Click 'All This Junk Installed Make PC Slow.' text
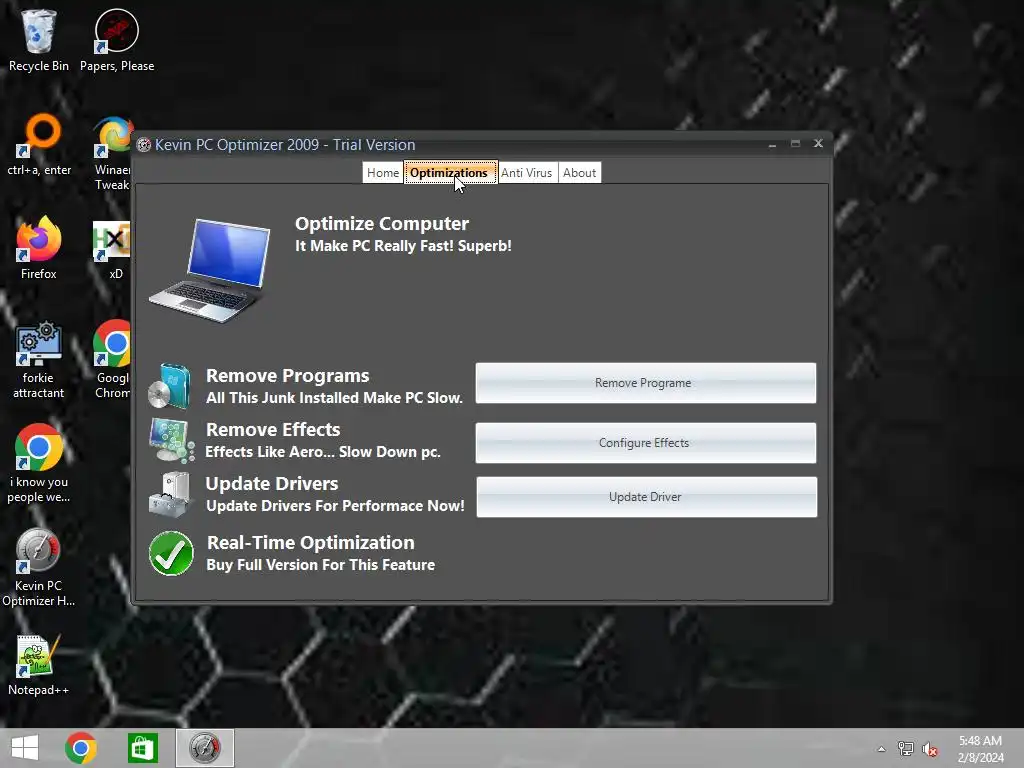The image size is (1024, 768). 334,398
